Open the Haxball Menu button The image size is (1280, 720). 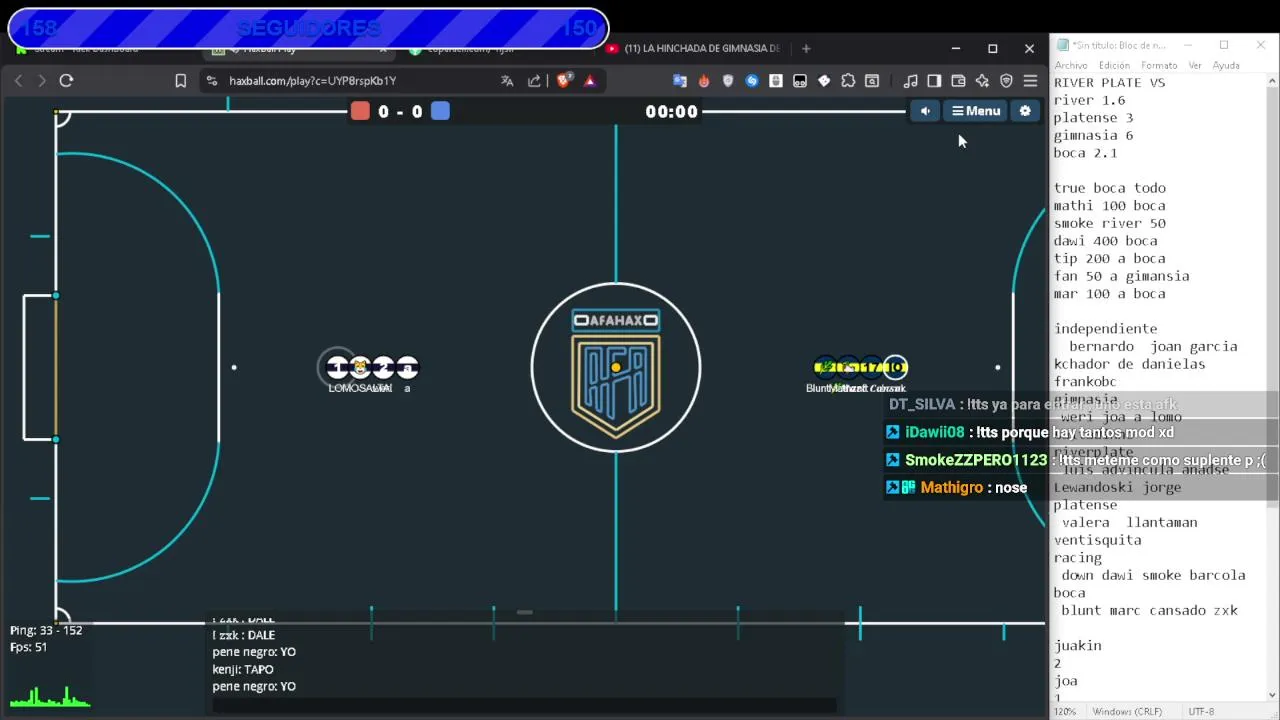(x=975, y=111)
